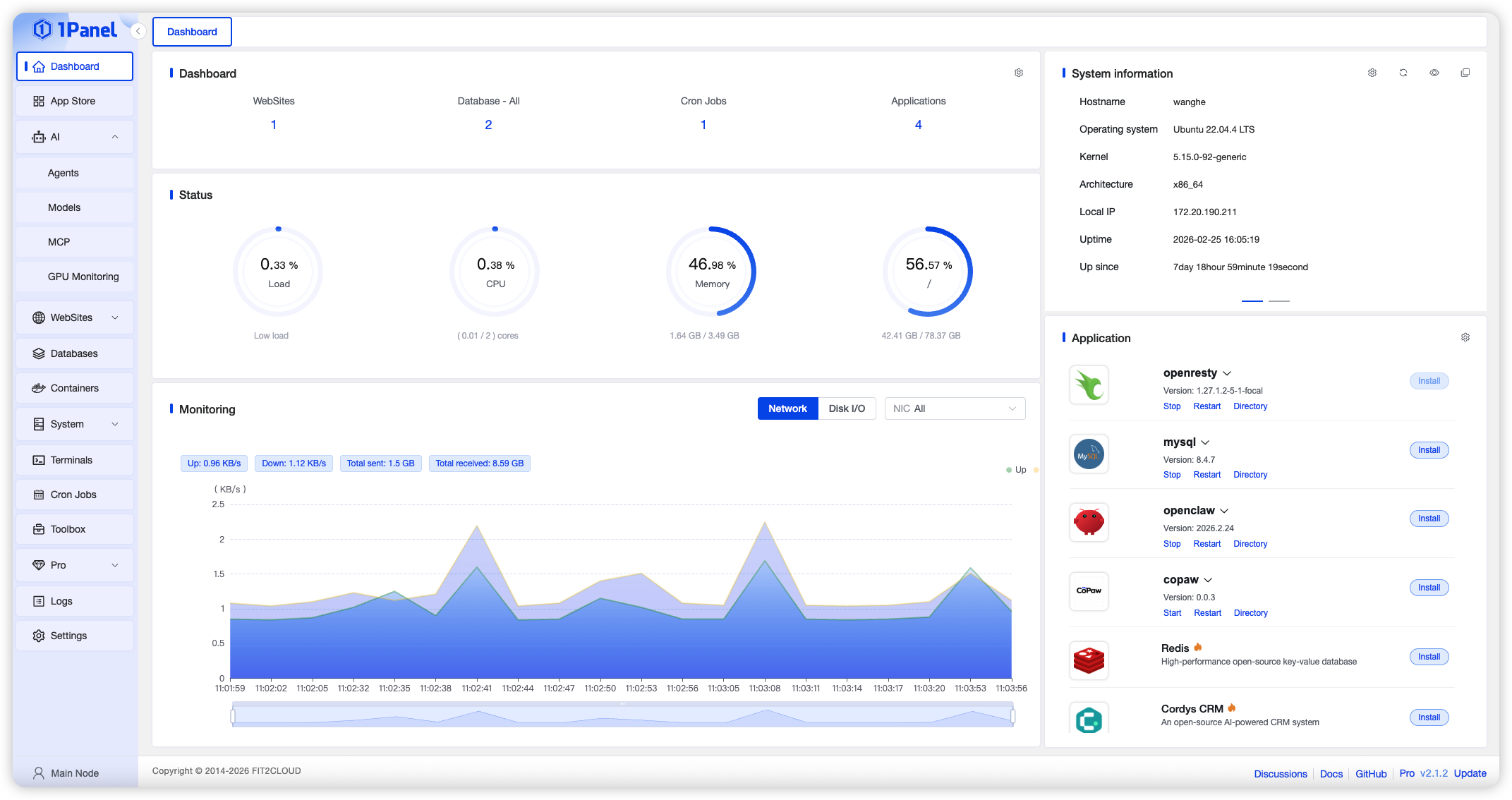Switch to the Dashboard tab
Screen dimensions: 1512x800
(192, 31)
